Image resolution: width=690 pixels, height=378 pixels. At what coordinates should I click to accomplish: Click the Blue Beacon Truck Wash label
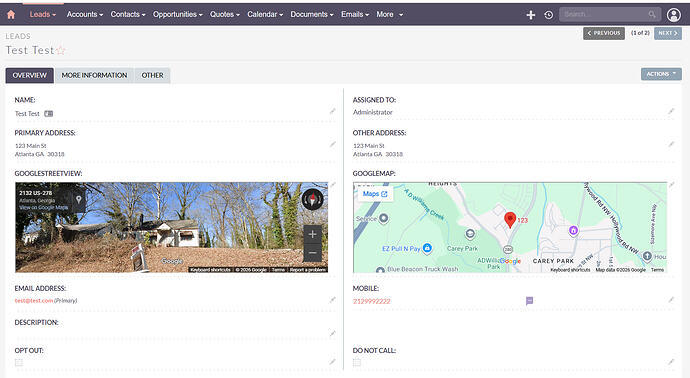[x=422, y=269]
